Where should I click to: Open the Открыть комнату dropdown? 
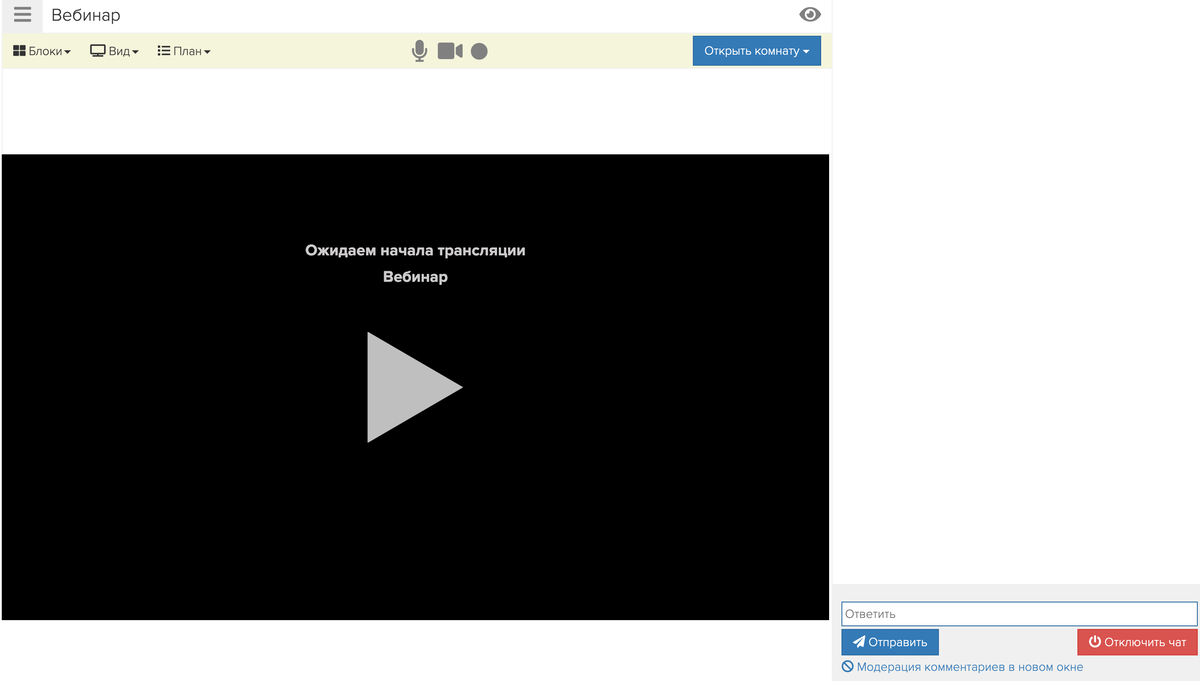(757, 51)
